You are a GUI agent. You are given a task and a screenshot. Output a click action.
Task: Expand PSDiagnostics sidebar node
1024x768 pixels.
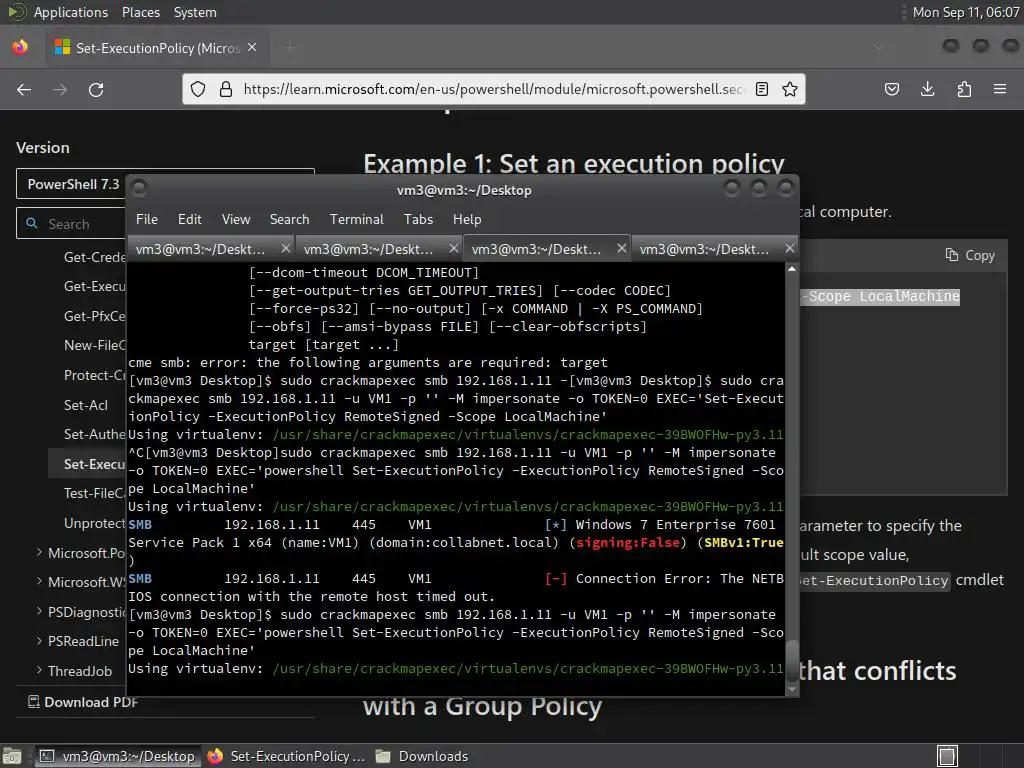[39, 611]
